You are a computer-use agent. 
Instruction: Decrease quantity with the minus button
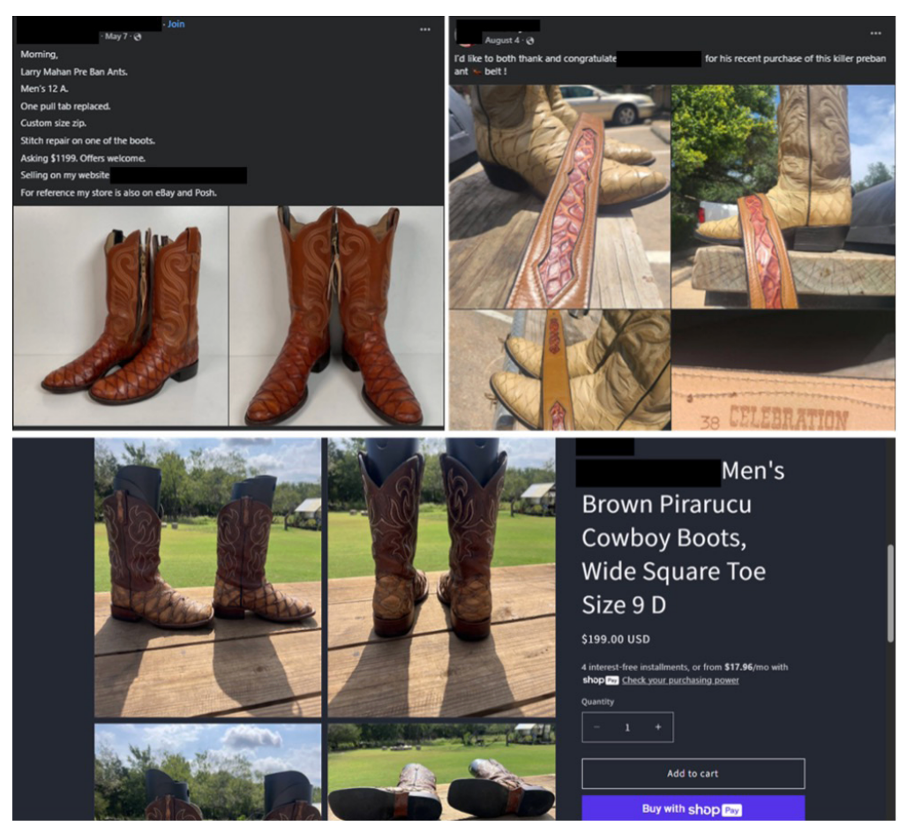pyautogui.click(x=597, y=727)
